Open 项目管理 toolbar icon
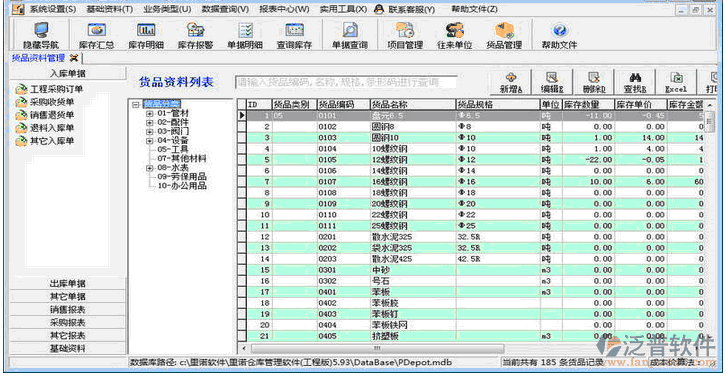726x378 pixels. click(x=405, y=35)
